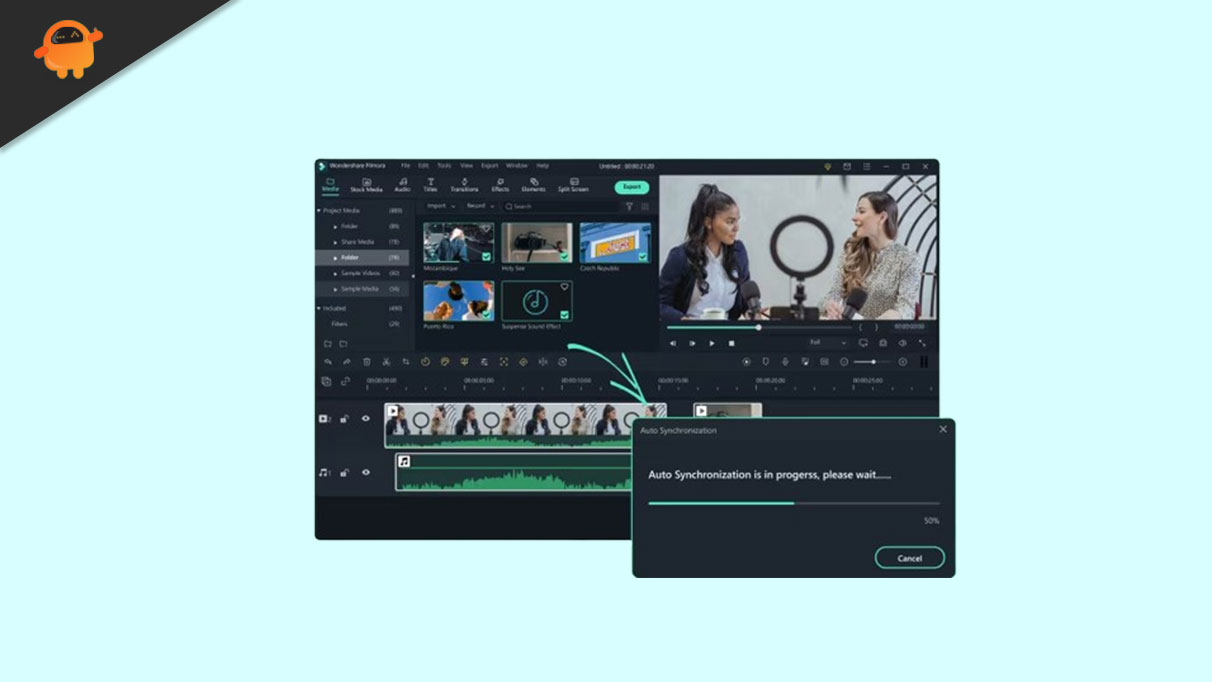
Task: Click the Speed clock icon
Action: pyautogui.click(x=425, y=362)
